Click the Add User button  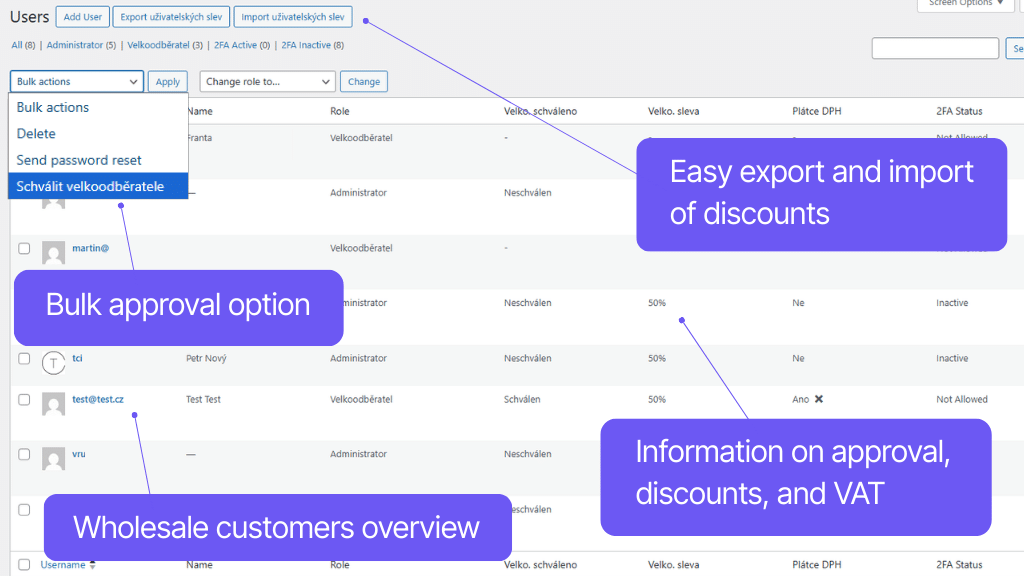pos(82,17)
